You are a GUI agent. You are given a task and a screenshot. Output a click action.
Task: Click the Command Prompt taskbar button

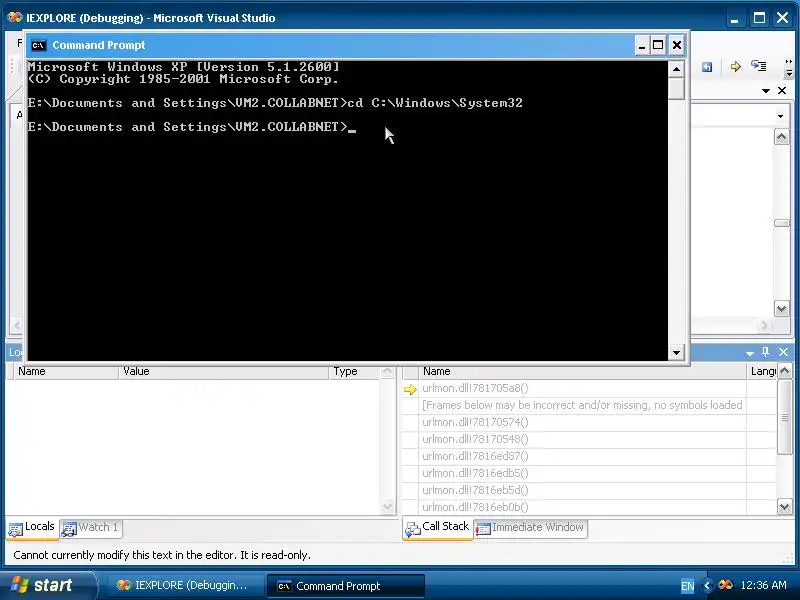point(345,586)
